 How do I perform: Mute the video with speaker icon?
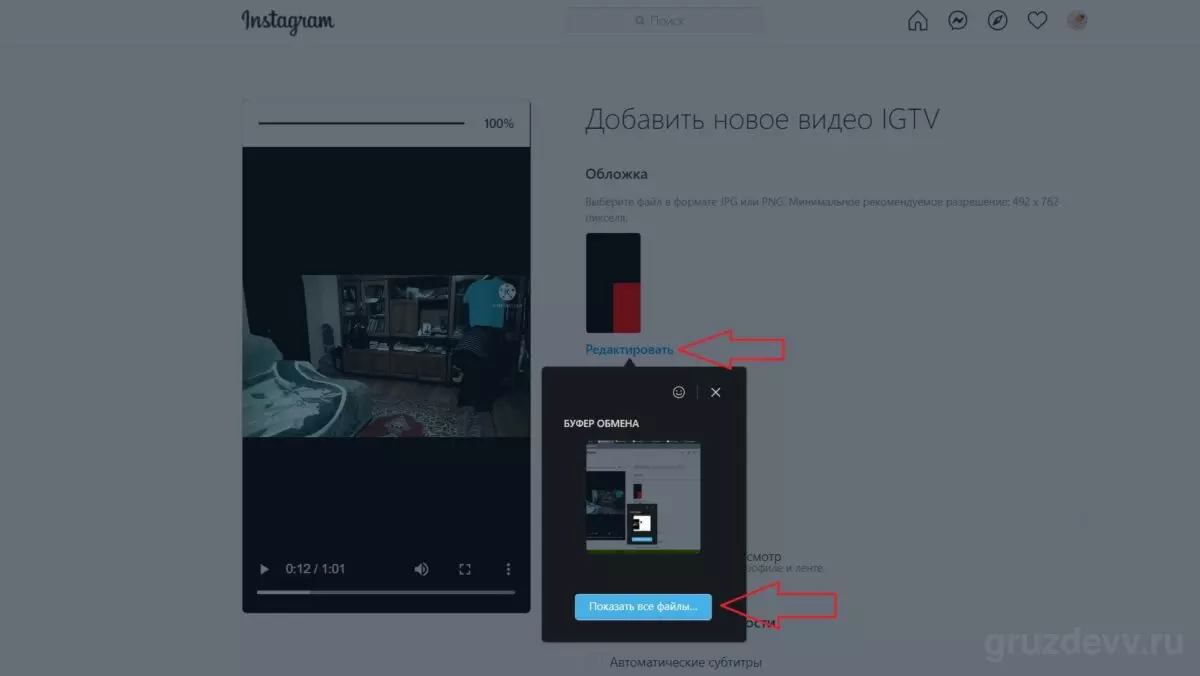click(x=421, y=569)
